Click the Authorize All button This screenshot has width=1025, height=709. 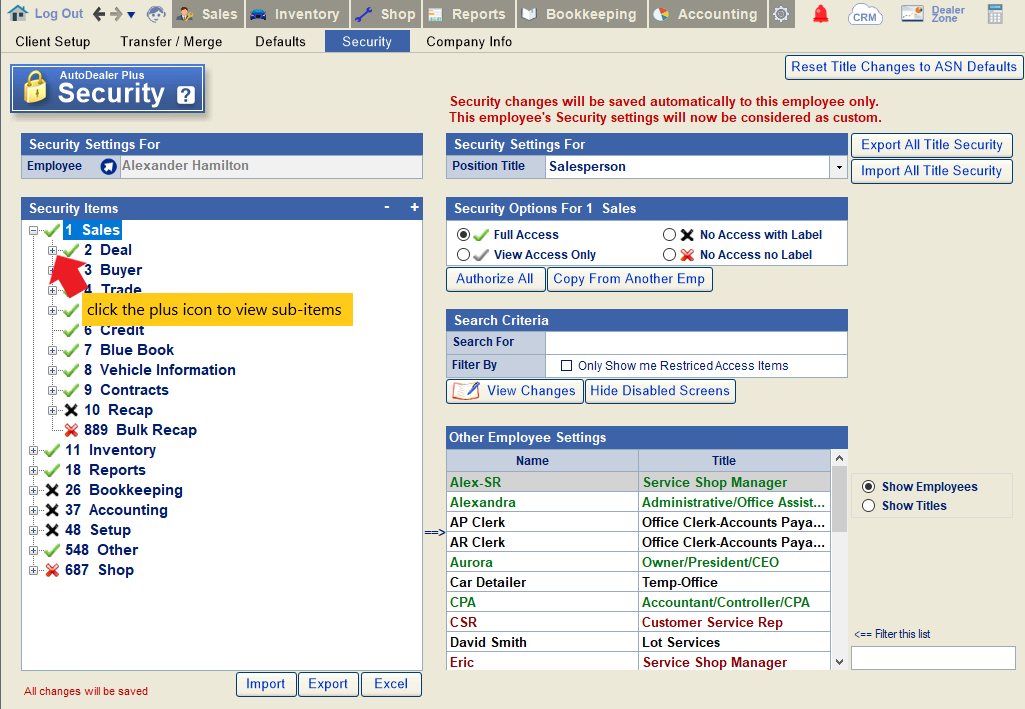coord(495,279)
